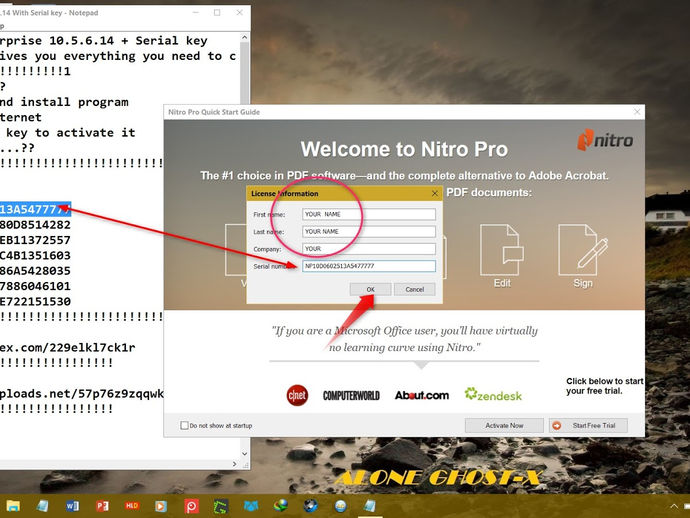Viewport: 690px width, 518px height.
Task: Close the License Information dialog
Action: (x=435, y=193)
